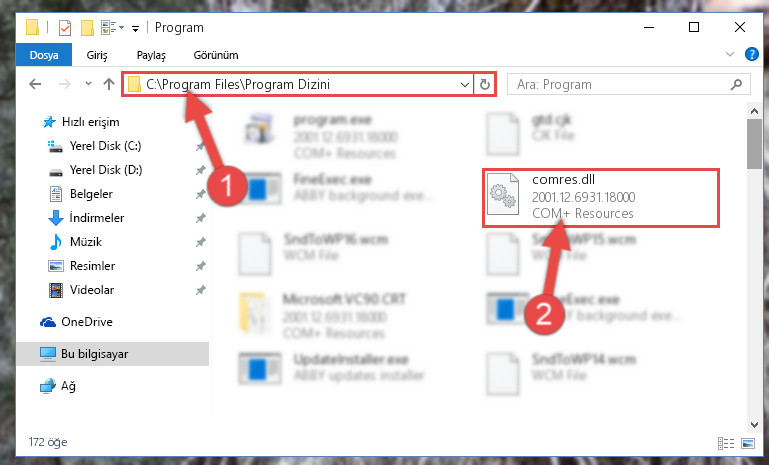Switch to details view in status bar
The height and width of the screenshot is (465, 769).
[726, 443]
